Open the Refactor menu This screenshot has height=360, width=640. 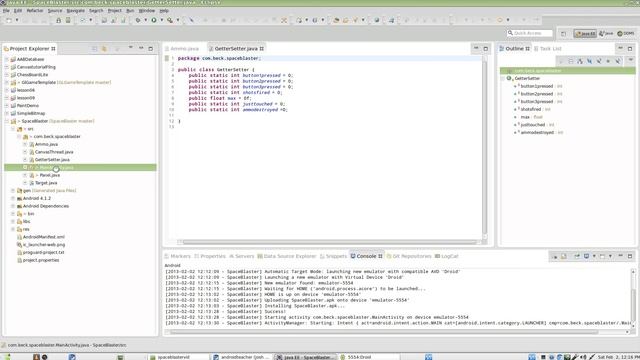(35, 10)
